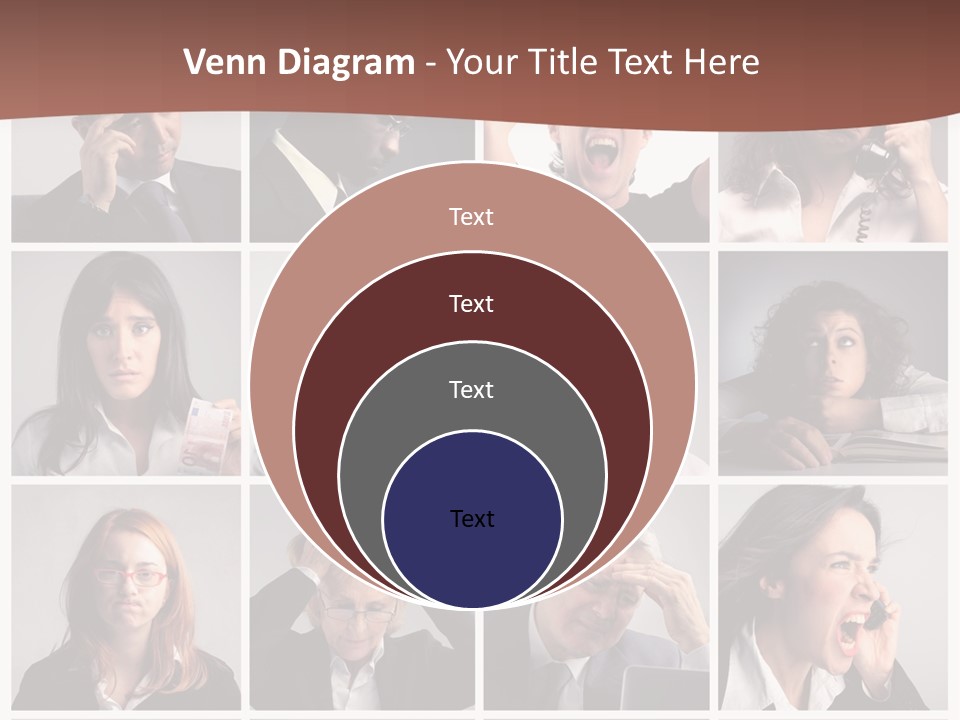Viewport: 960px width, 720px height.
Task: Click the photo of man in suit on phone
Action: click(x=126, y=178)
